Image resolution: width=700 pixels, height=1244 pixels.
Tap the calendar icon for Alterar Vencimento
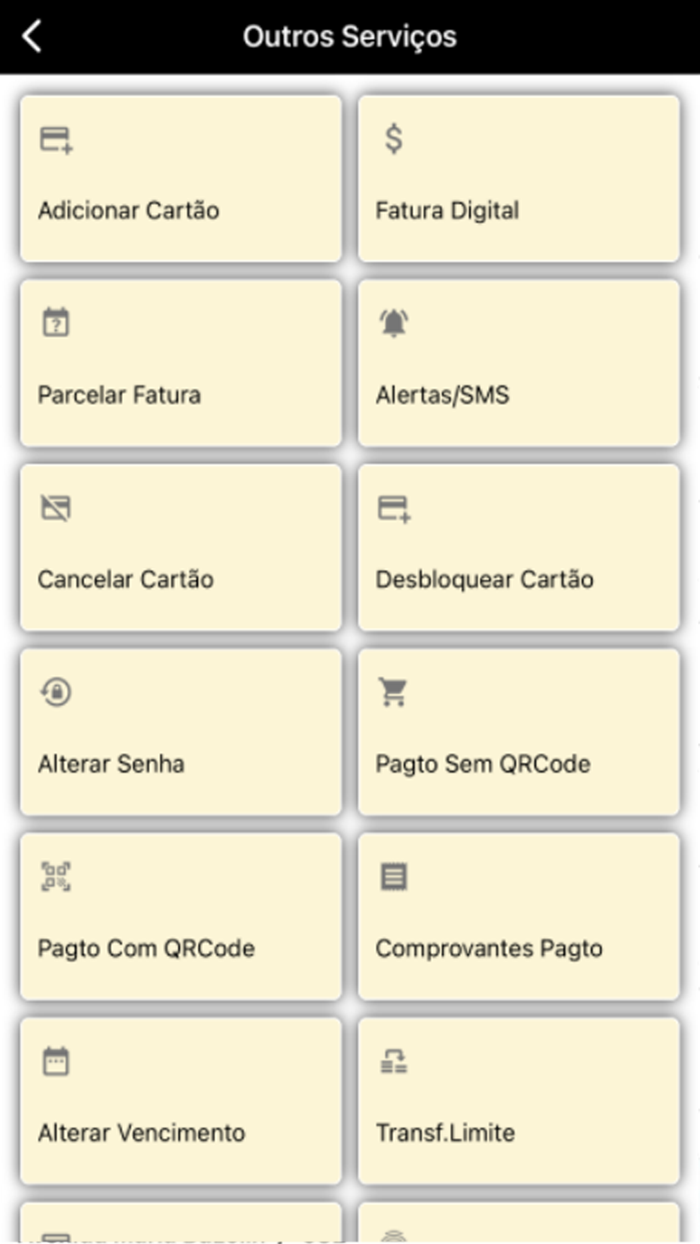(x=57, y=1061)
